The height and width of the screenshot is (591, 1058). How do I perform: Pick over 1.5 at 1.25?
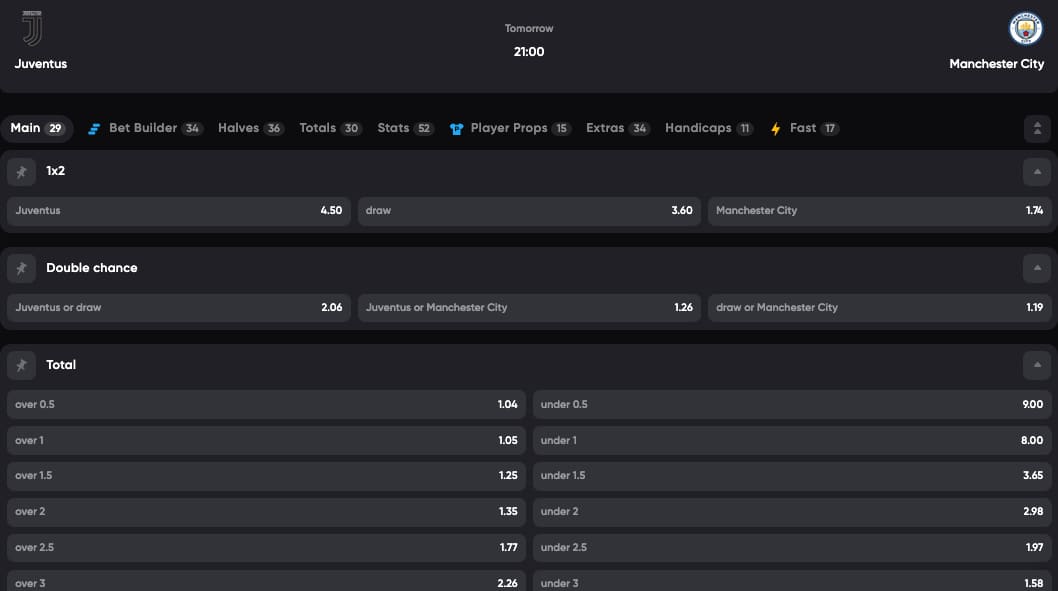tap(267, 476)
